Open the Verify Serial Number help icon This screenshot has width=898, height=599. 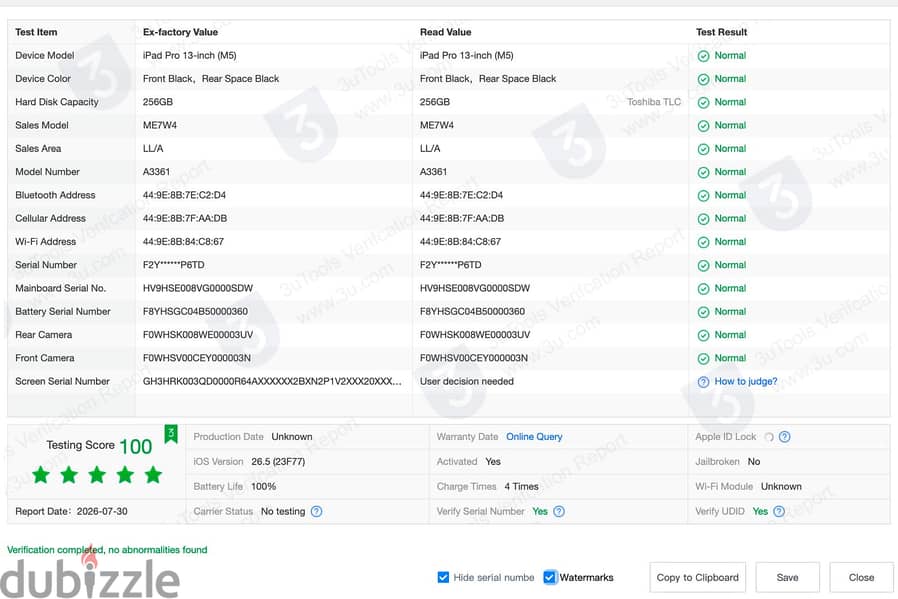559,511
